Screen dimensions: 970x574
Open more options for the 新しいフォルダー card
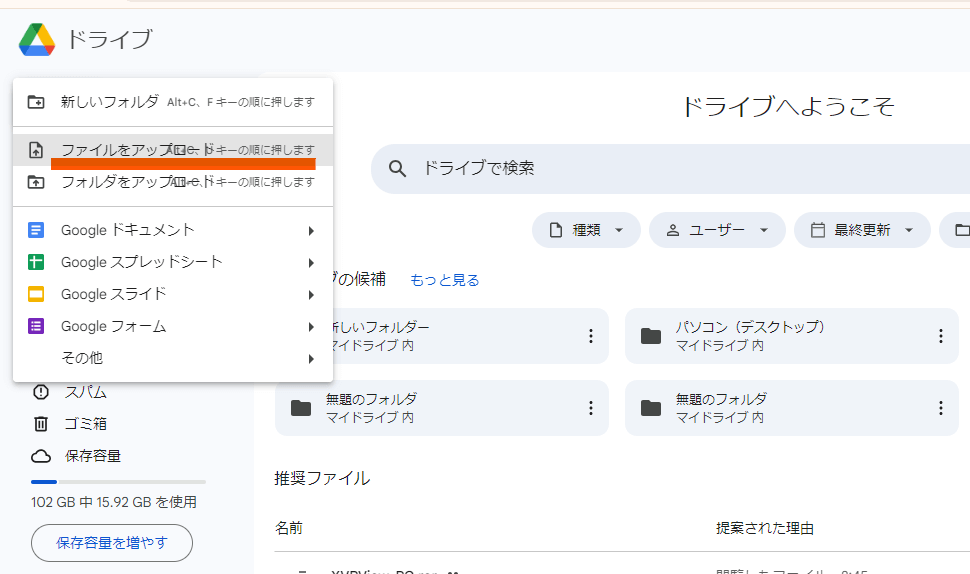pyautogui.click(x=591, y=336)
